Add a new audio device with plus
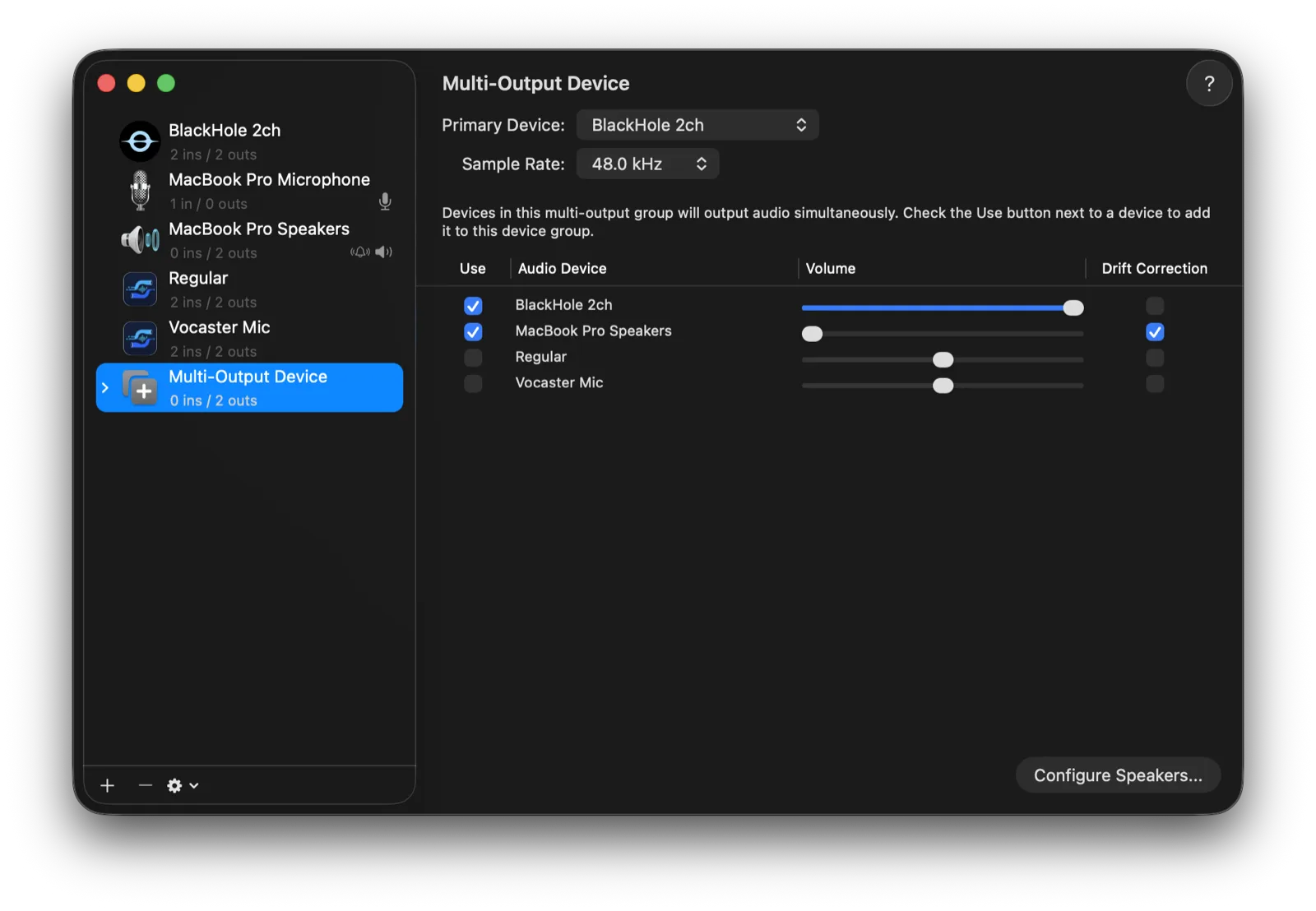1316x911 pixels. 107,785
